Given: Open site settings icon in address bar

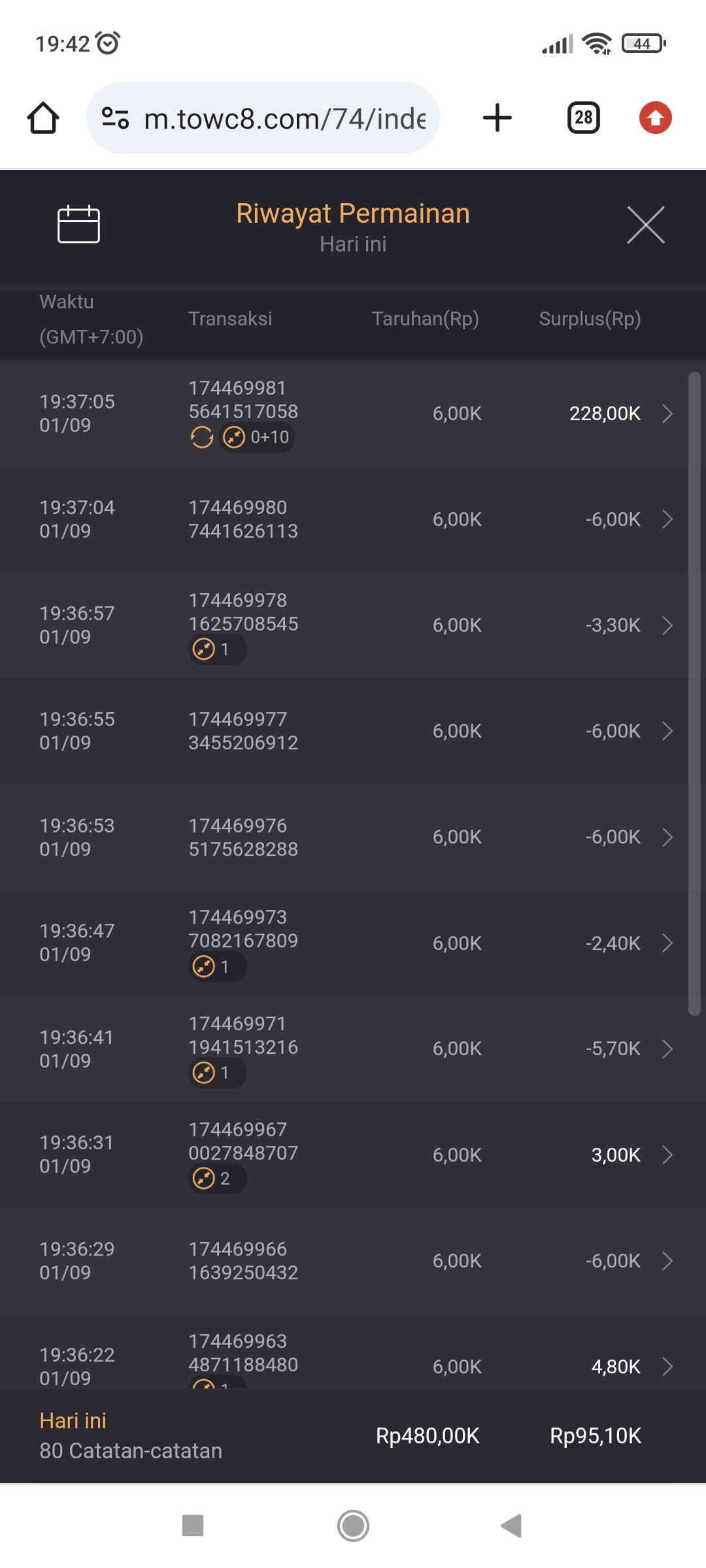Looking at the screenshot, I should [x=115, y=118].
